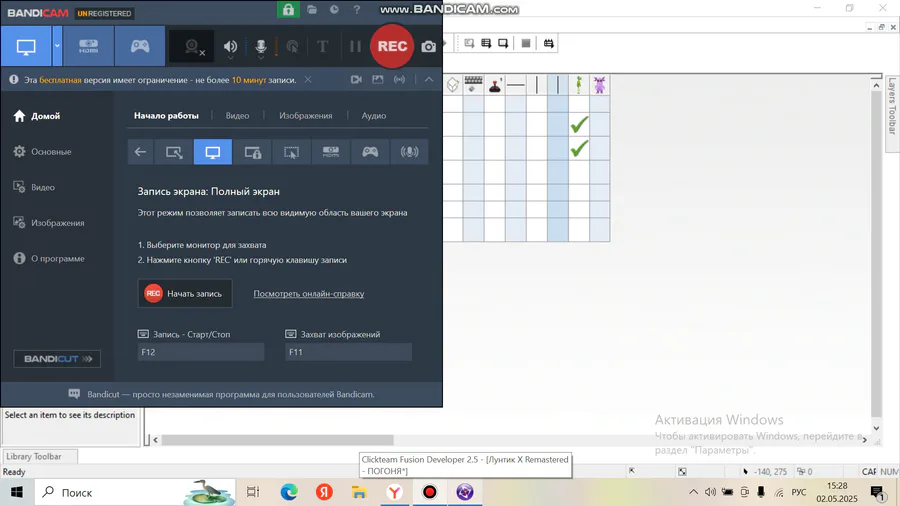Open File Explorer from taskbar
900x506 pixels.
(x=359, y=492)
